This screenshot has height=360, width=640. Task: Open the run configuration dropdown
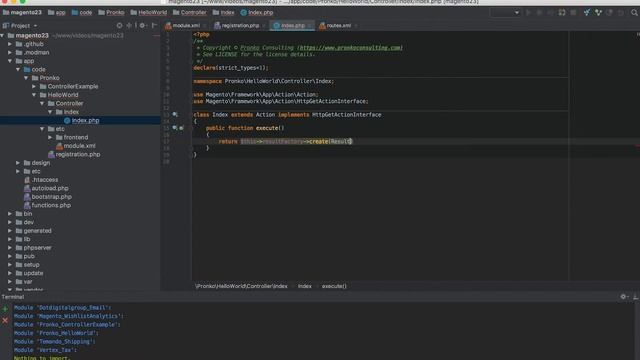click(x=506, y=13)
